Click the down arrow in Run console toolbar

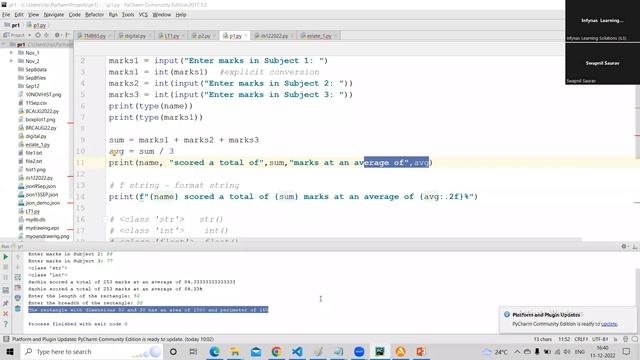pyautogui.click(x=18, y=267)
